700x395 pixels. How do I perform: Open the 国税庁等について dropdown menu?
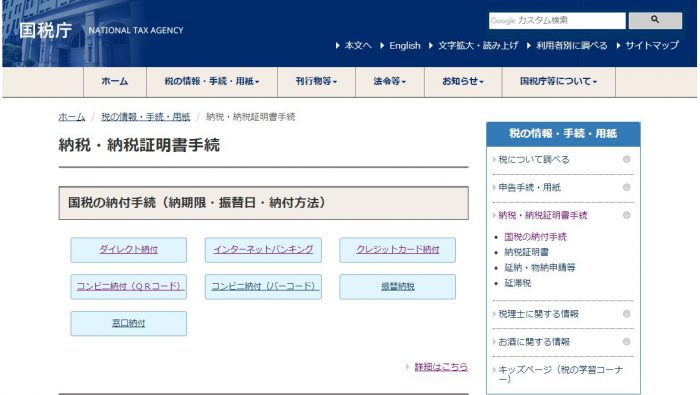[x=558, y=81]
